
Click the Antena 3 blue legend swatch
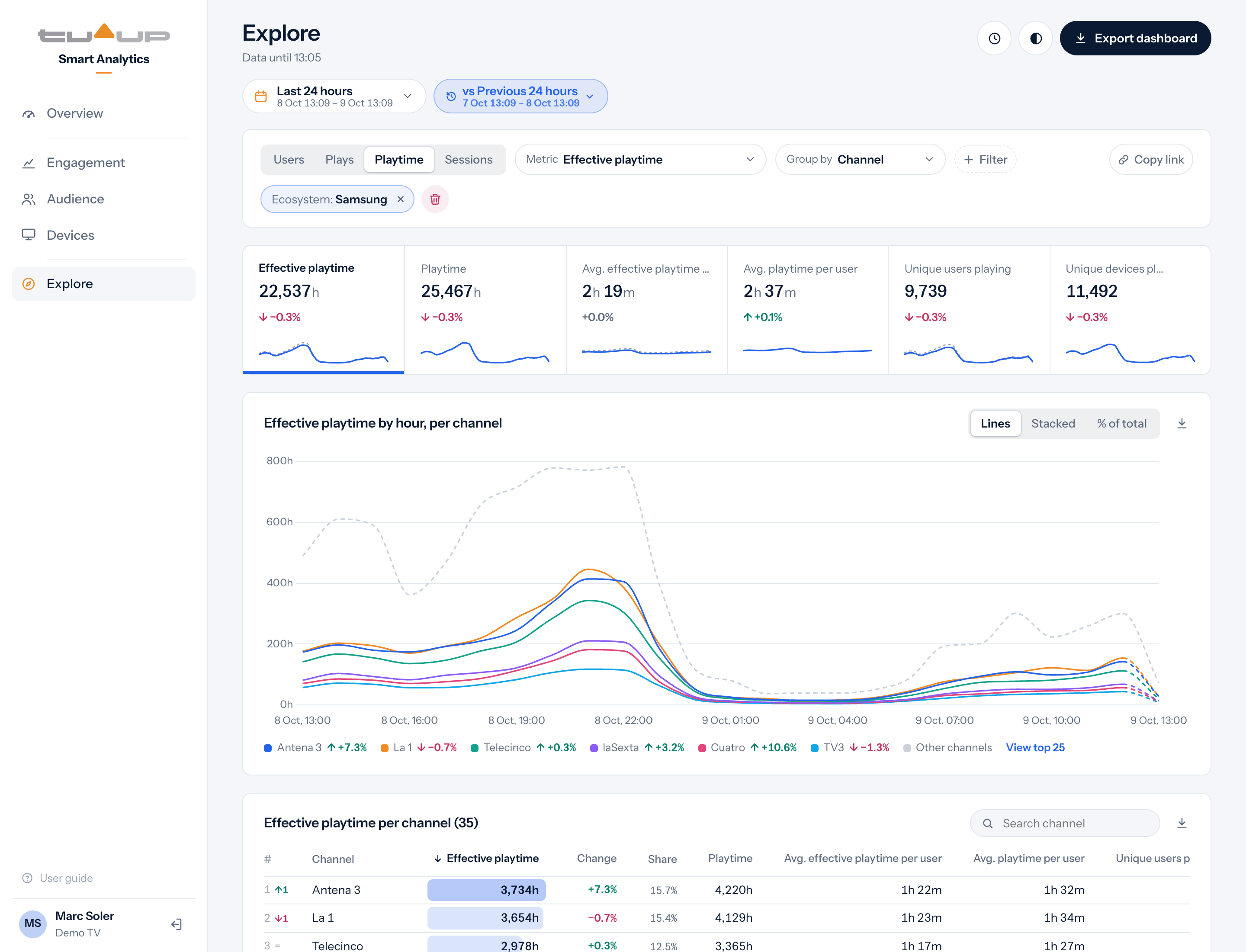click(x=268, y=748)
